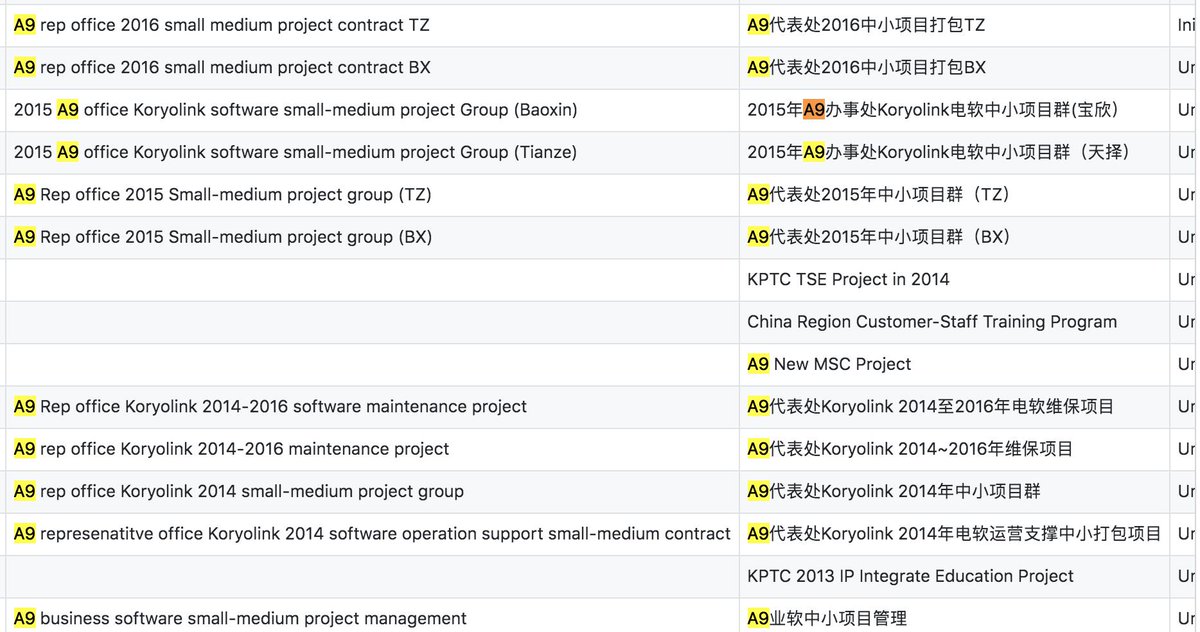The image size is (1200, 632).
Task: Select the Chinese cell ending in （天择）
Action: pos(955,152)
